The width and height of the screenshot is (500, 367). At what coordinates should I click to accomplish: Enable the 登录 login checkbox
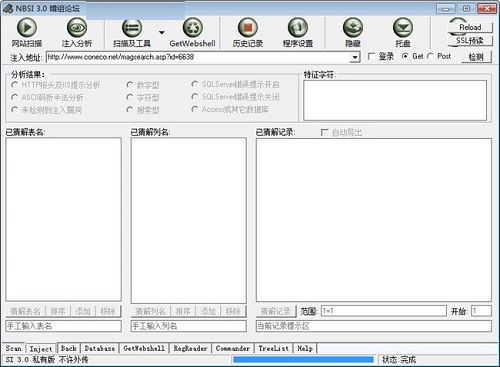point(371,56)
